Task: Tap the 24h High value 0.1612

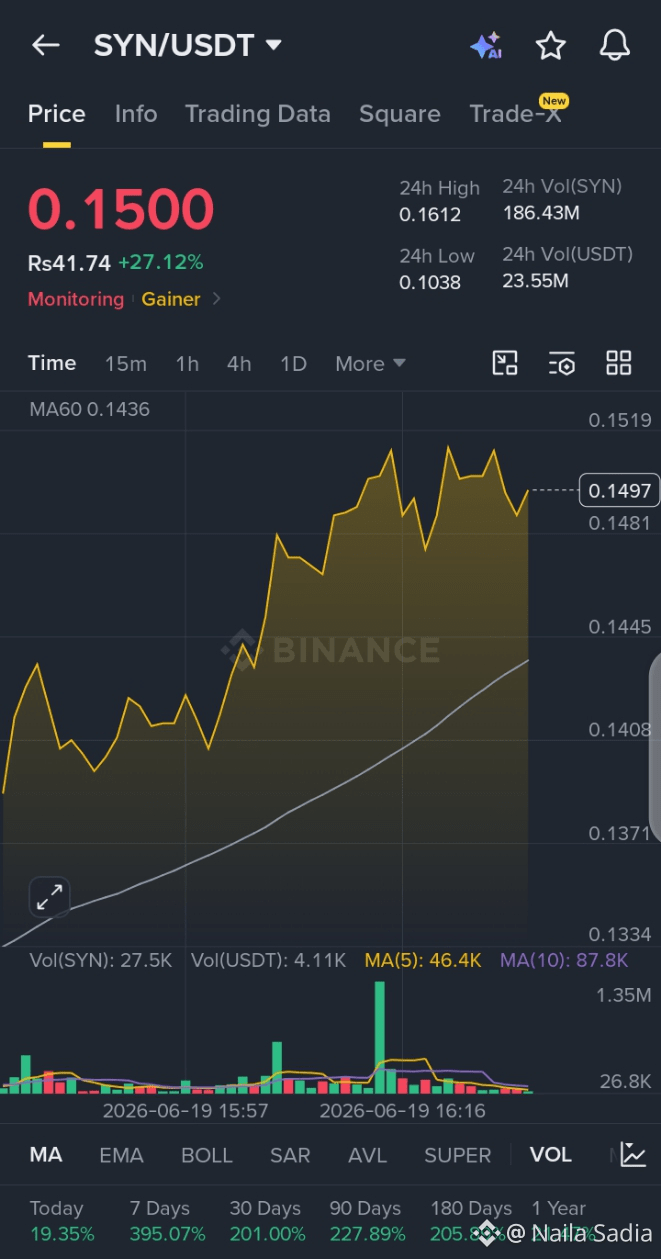Action: pos(430,215)
